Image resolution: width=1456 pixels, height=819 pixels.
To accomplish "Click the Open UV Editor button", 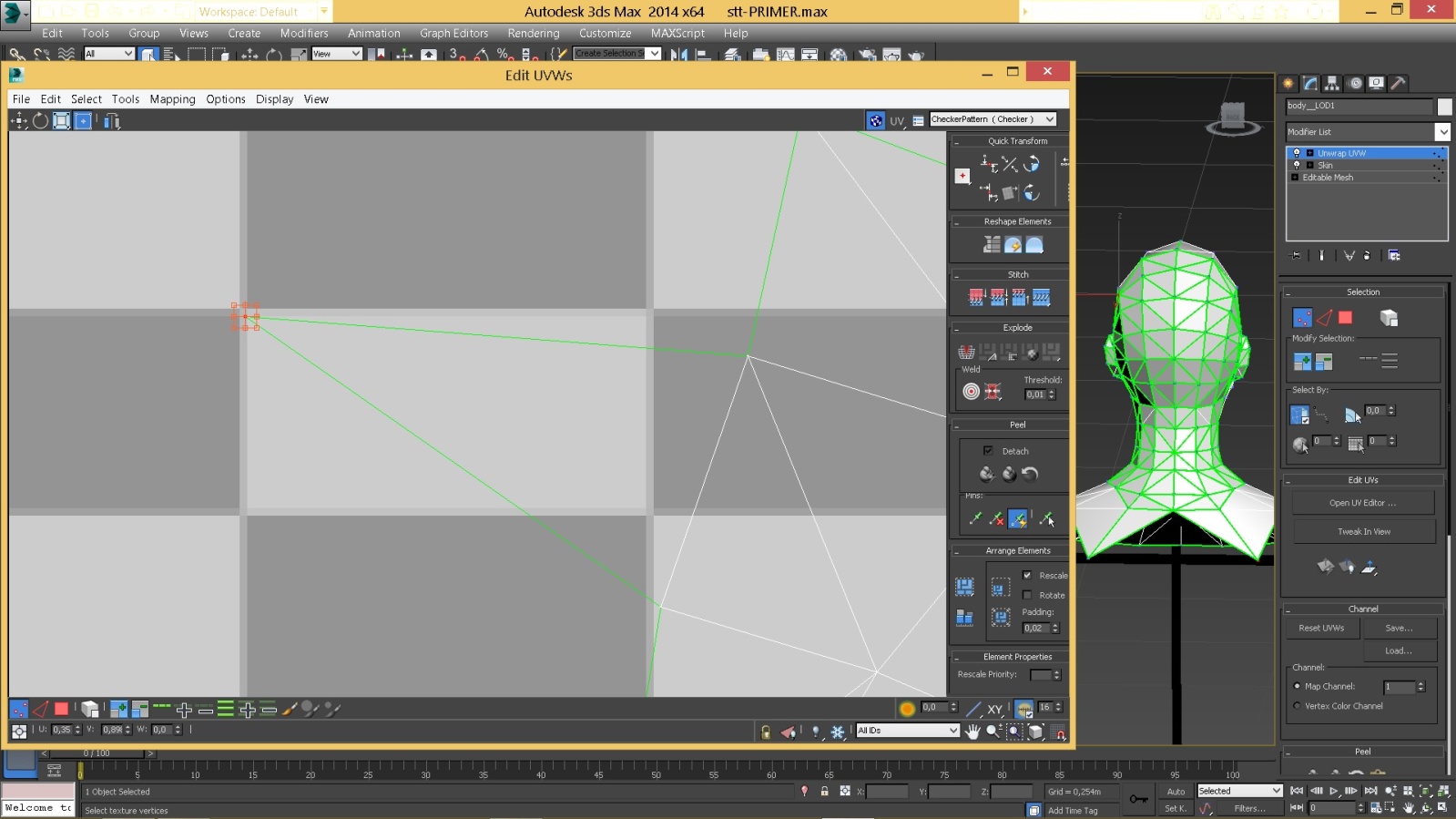I will coord(1363,503).
